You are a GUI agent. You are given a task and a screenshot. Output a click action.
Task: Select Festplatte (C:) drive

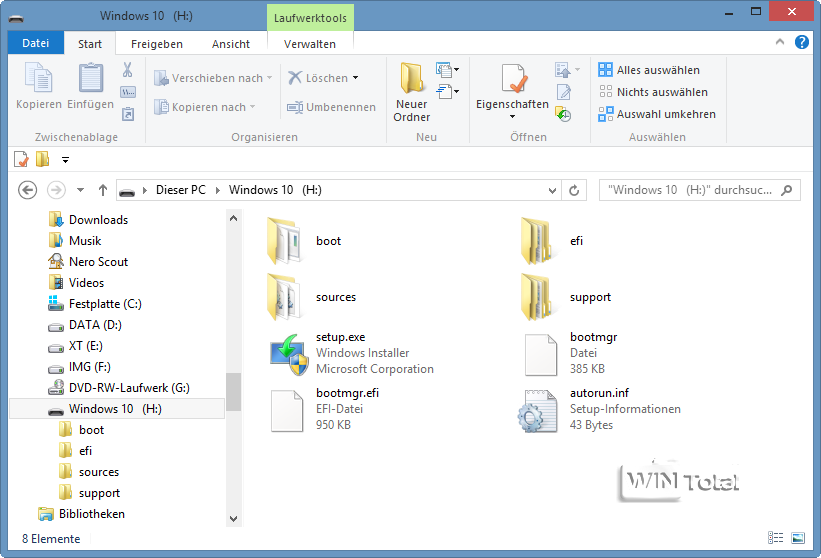tap(105, 304)
